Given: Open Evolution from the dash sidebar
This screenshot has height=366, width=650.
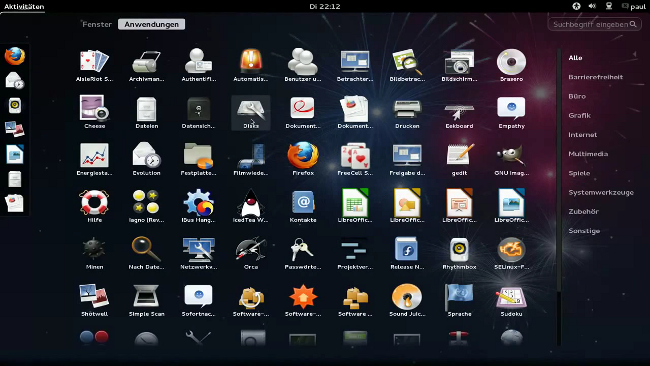Looking at the screenshot, I should pos(15,80).
